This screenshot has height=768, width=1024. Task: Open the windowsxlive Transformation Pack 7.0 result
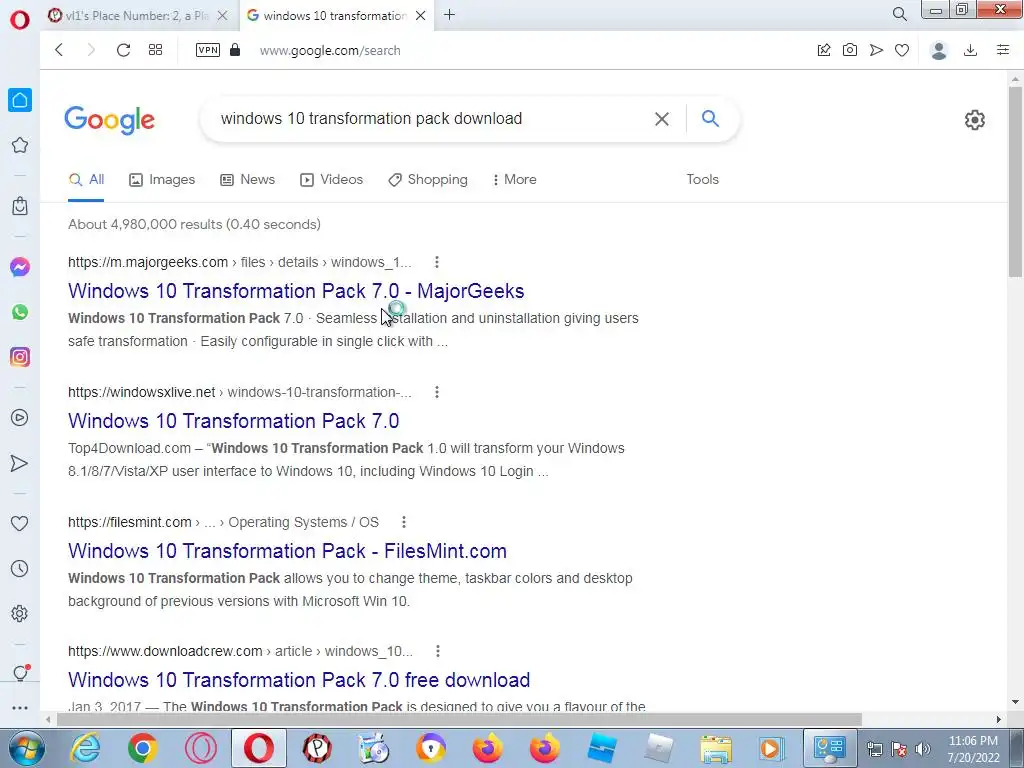pyautogui.click(x=233, y=421)
